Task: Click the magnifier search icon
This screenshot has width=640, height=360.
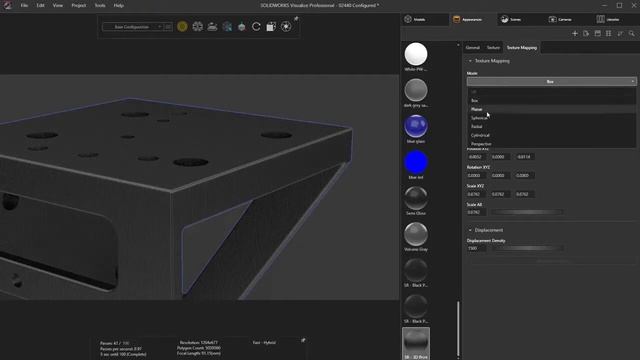Action: coord(631,33)
